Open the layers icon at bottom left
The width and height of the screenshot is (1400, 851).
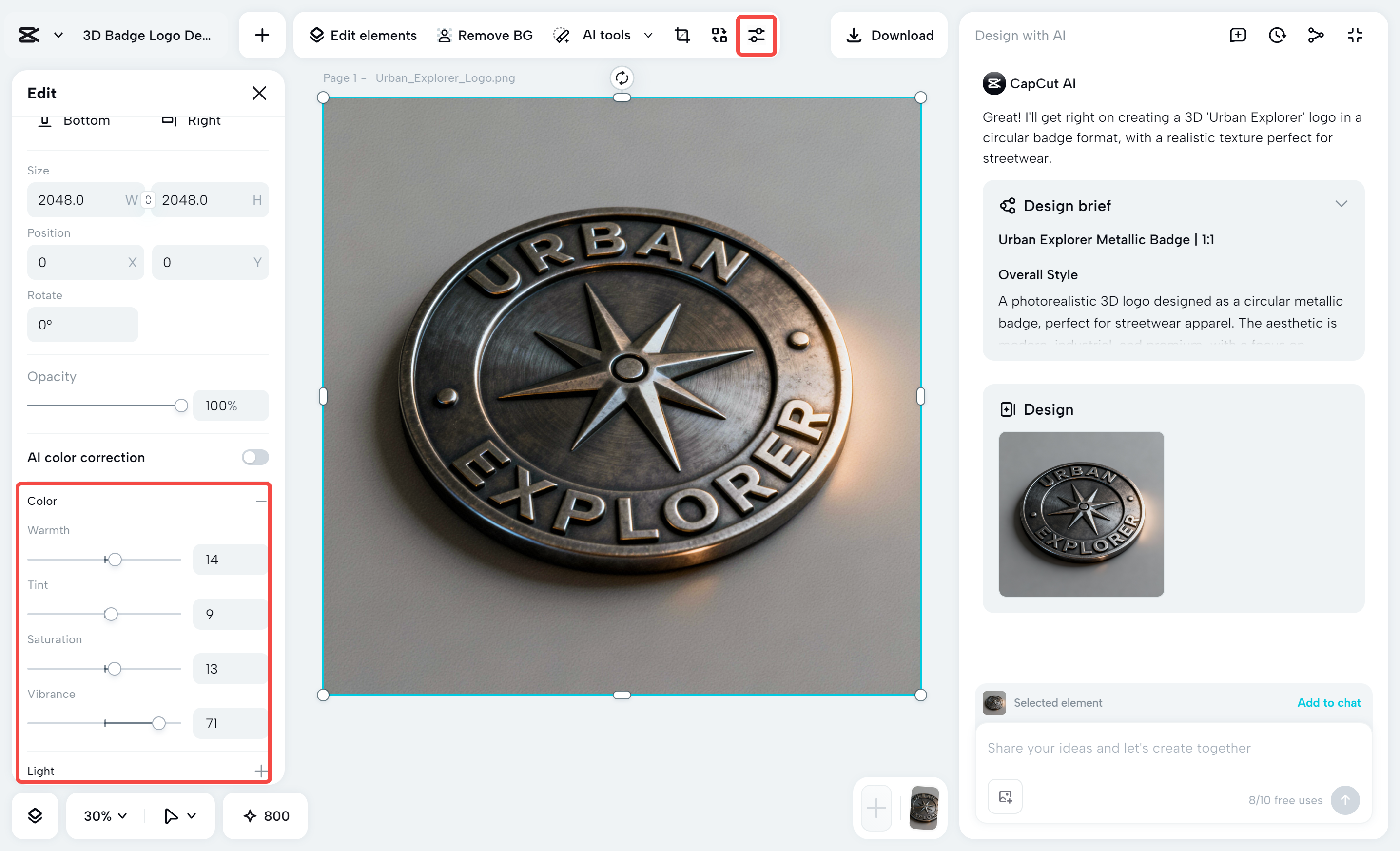point(35,816)
